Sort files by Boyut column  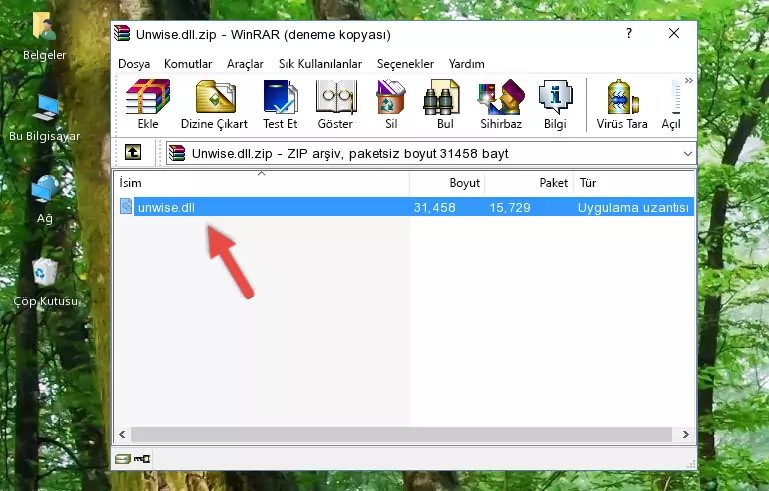click(447, 183)
